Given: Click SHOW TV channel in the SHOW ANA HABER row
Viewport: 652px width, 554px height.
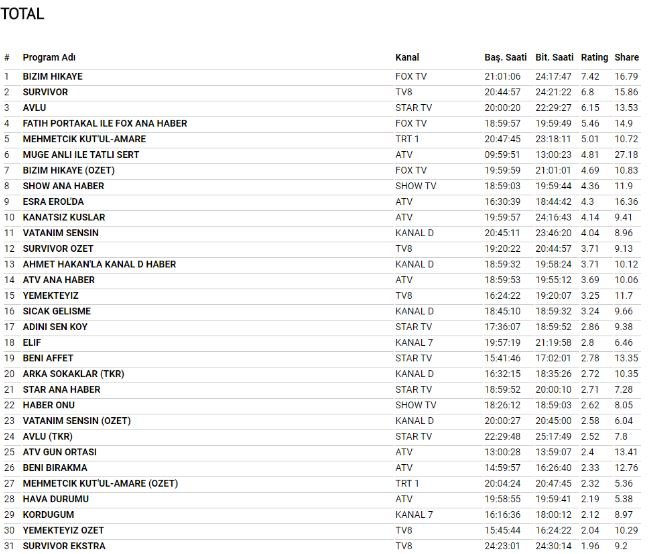Looking at the screenshot, I should tap(415, 186).
